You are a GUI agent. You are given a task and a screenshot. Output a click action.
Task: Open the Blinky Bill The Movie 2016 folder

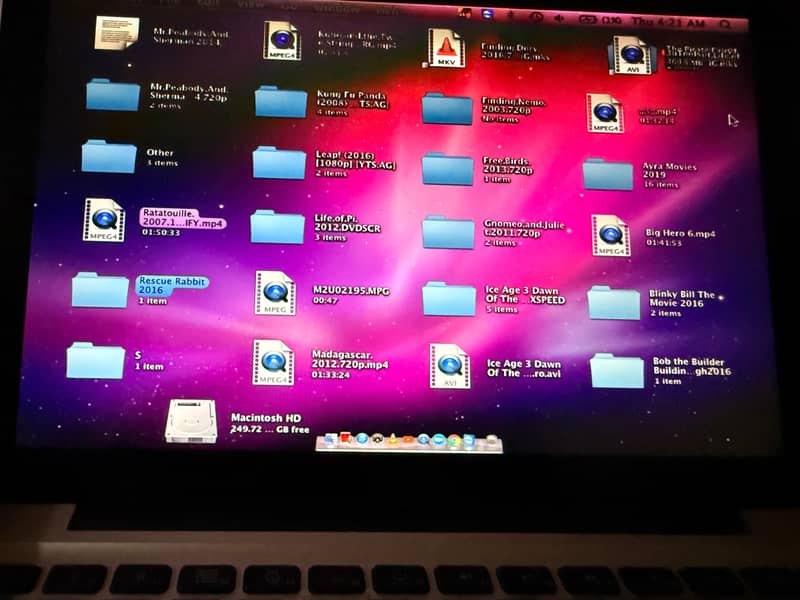(613, 303)
